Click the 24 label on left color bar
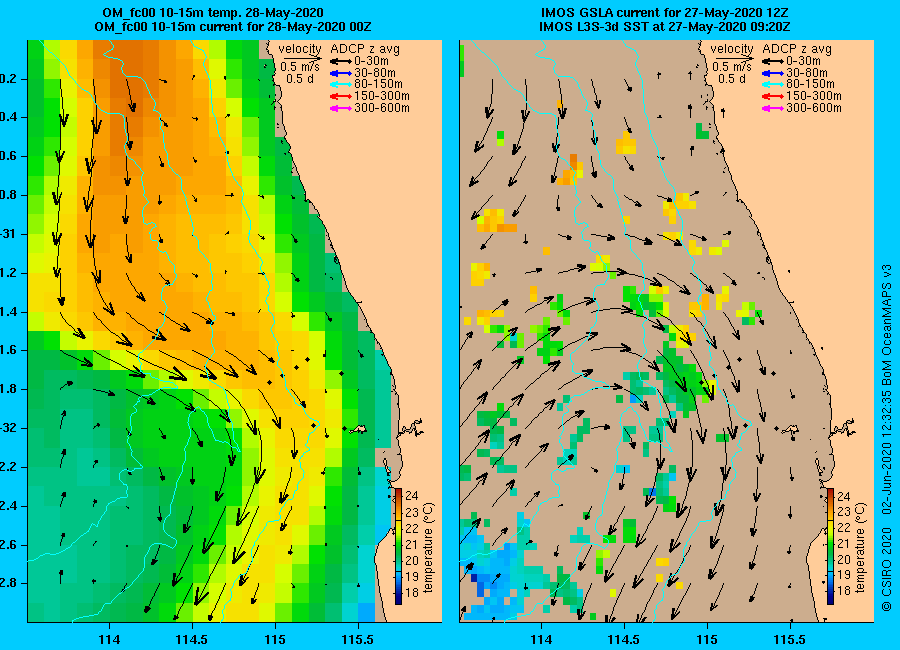This screenshot has width=900, height=650. (412, 496)
